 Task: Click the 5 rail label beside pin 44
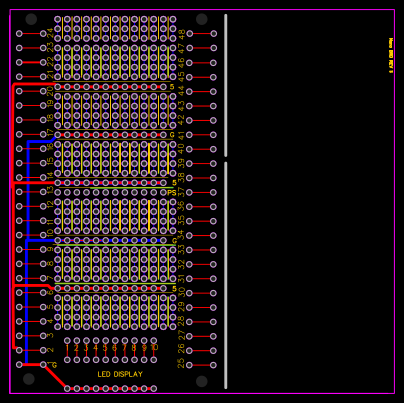(172, 87)
